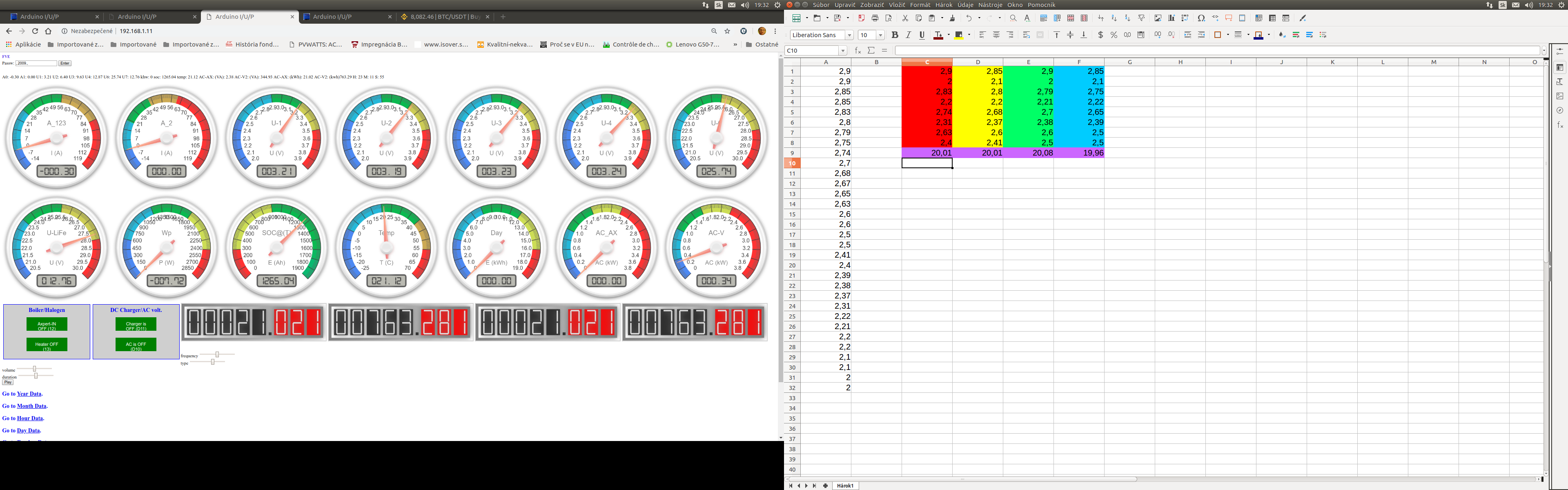
Task: Open the Liberation Sans font name dropdown
Action: click(x=850, y=35)
